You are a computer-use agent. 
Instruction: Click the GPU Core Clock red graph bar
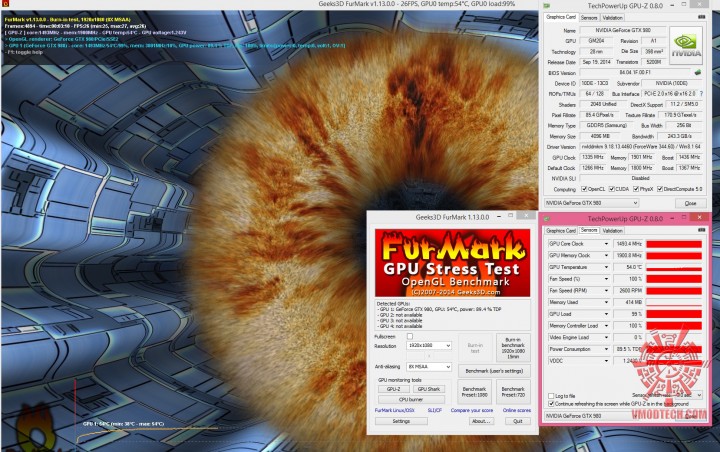[x=674, y=244]
